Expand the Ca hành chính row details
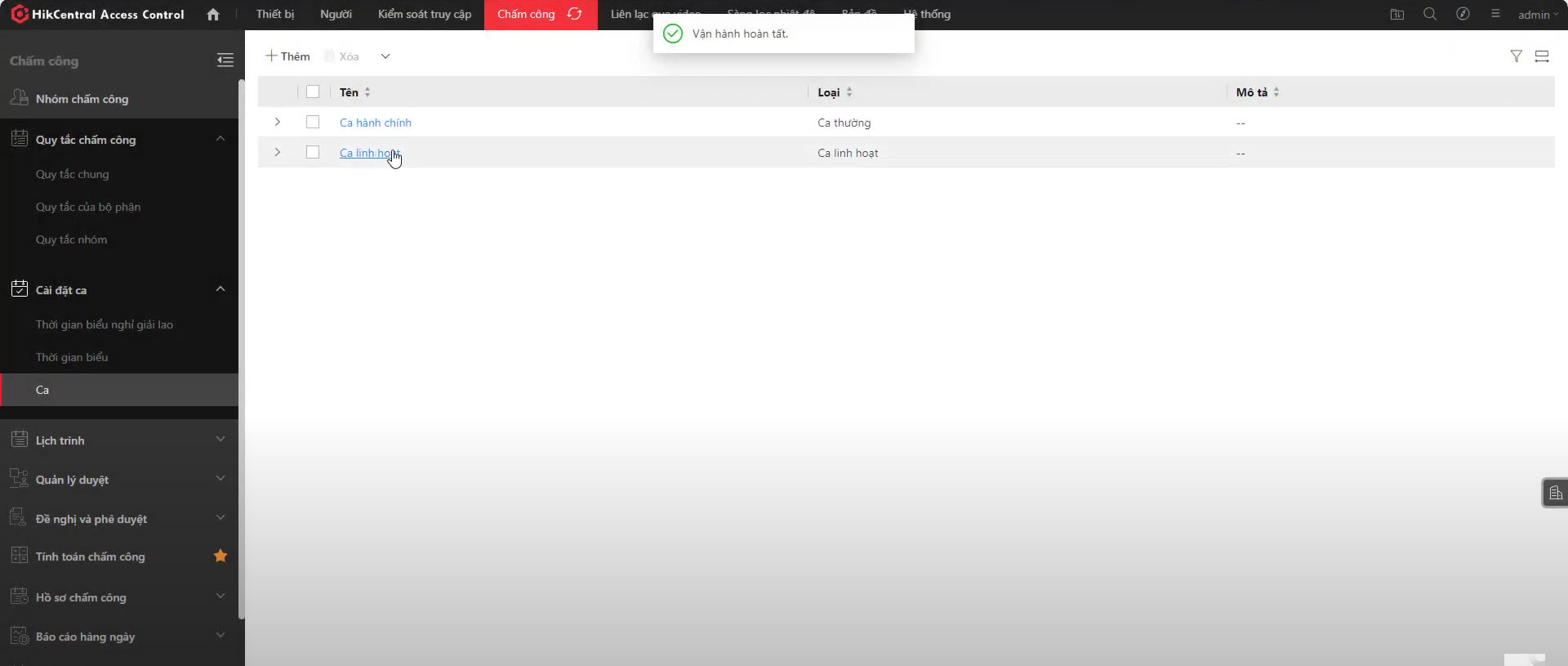The image size is (1568, 666). click(278, 122)
